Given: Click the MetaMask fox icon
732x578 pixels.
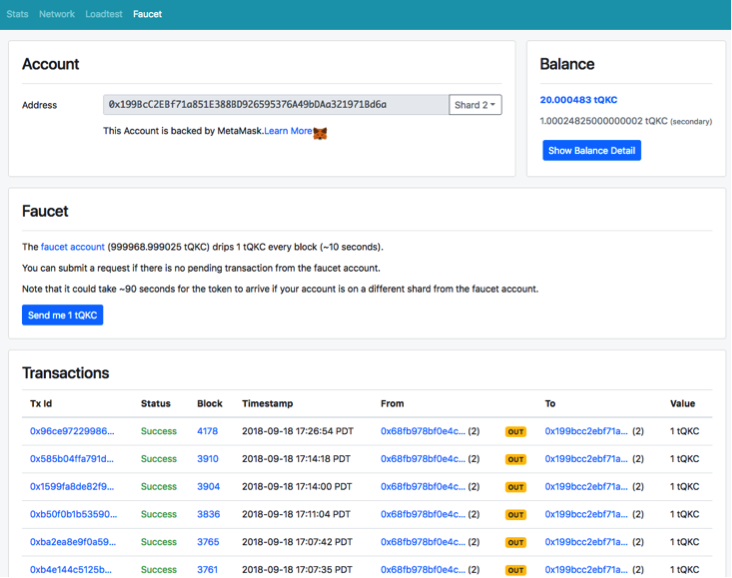Looking at the screenshot, I should point(320,133).
